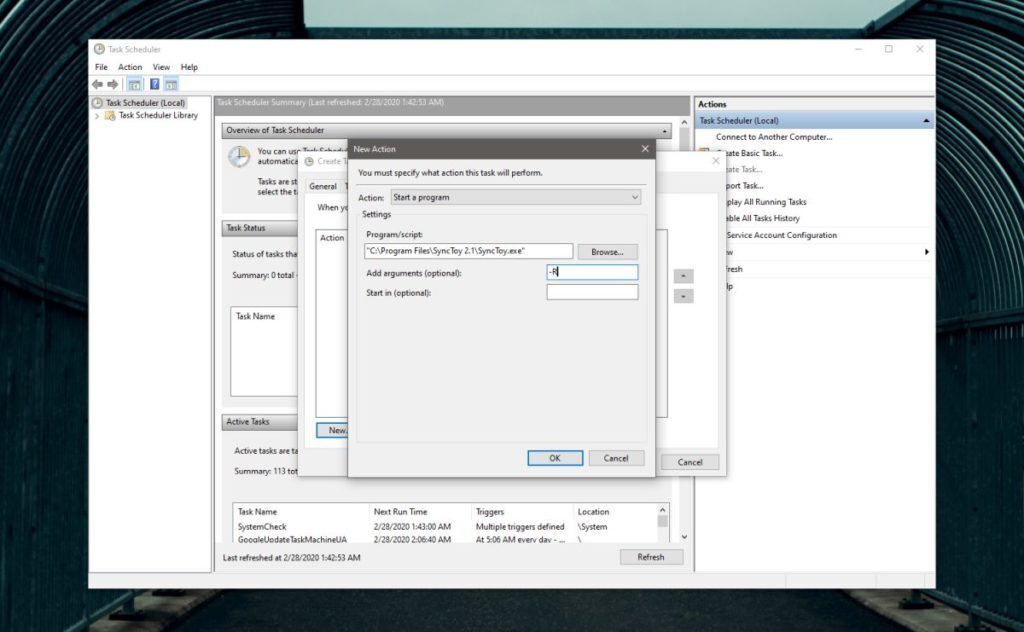Select the back navigation arrow icon
The height and width of the screenshot is (632, 1024).
pos(95,84)
